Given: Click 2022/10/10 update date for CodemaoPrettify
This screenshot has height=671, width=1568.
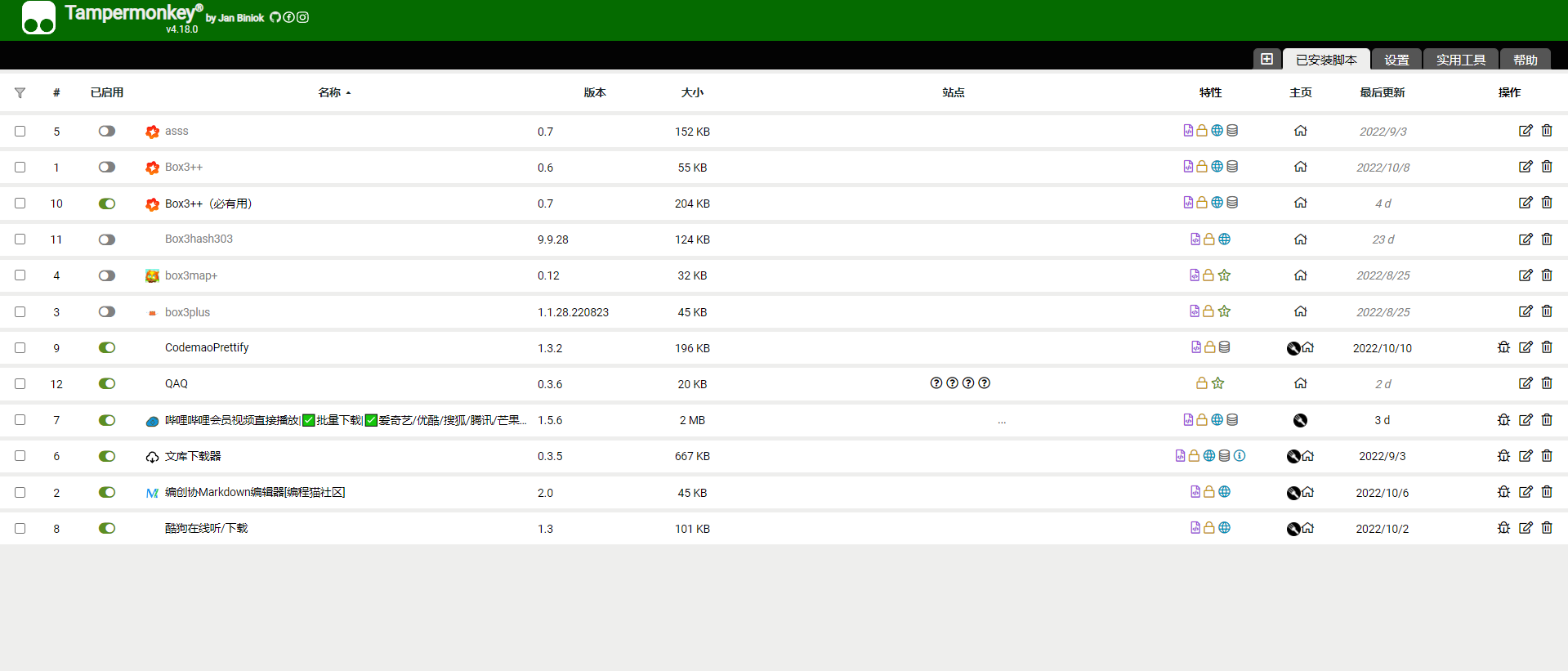Looking at the screenshot, I should click(x=1383, y=348).
